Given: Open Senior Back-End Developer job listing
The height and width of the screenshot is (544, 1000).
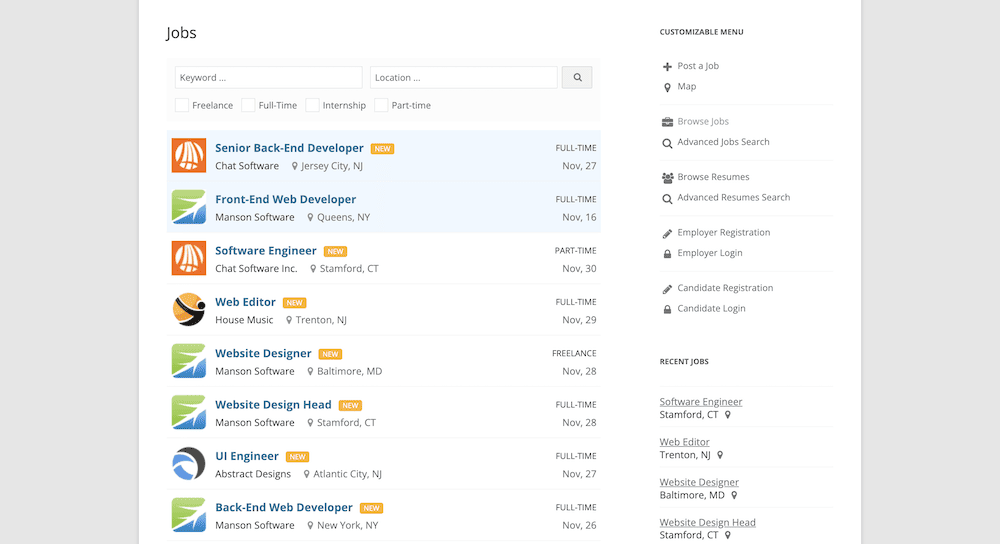Looking at the screenshot, I should tap(289, 148).
